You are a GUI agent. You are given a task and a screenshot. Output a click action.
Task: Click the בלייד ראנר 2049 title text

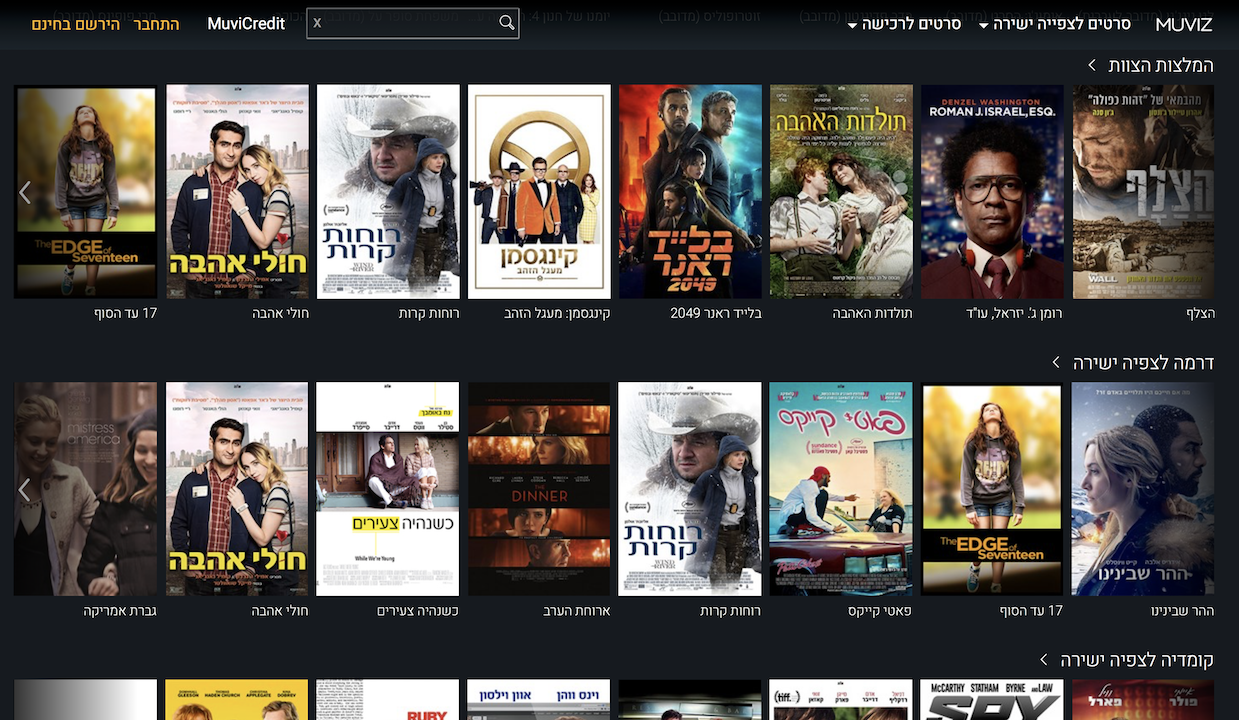[716, 313]
